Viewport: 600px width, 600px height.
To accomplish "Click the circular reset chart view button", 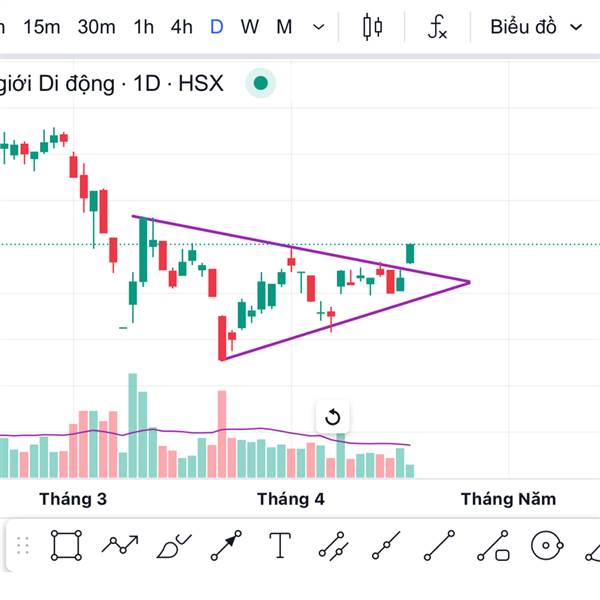I will point(333,418).
